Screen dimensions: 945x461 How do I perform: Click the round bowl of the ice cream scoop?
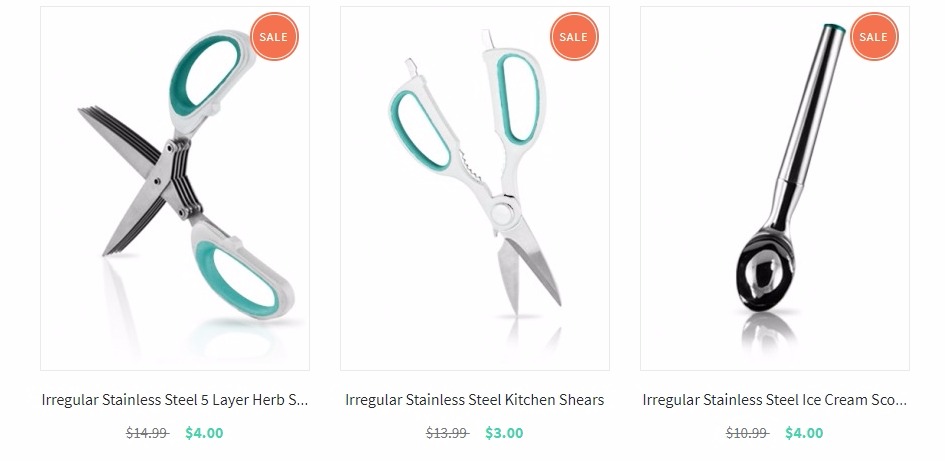[765, 271]
